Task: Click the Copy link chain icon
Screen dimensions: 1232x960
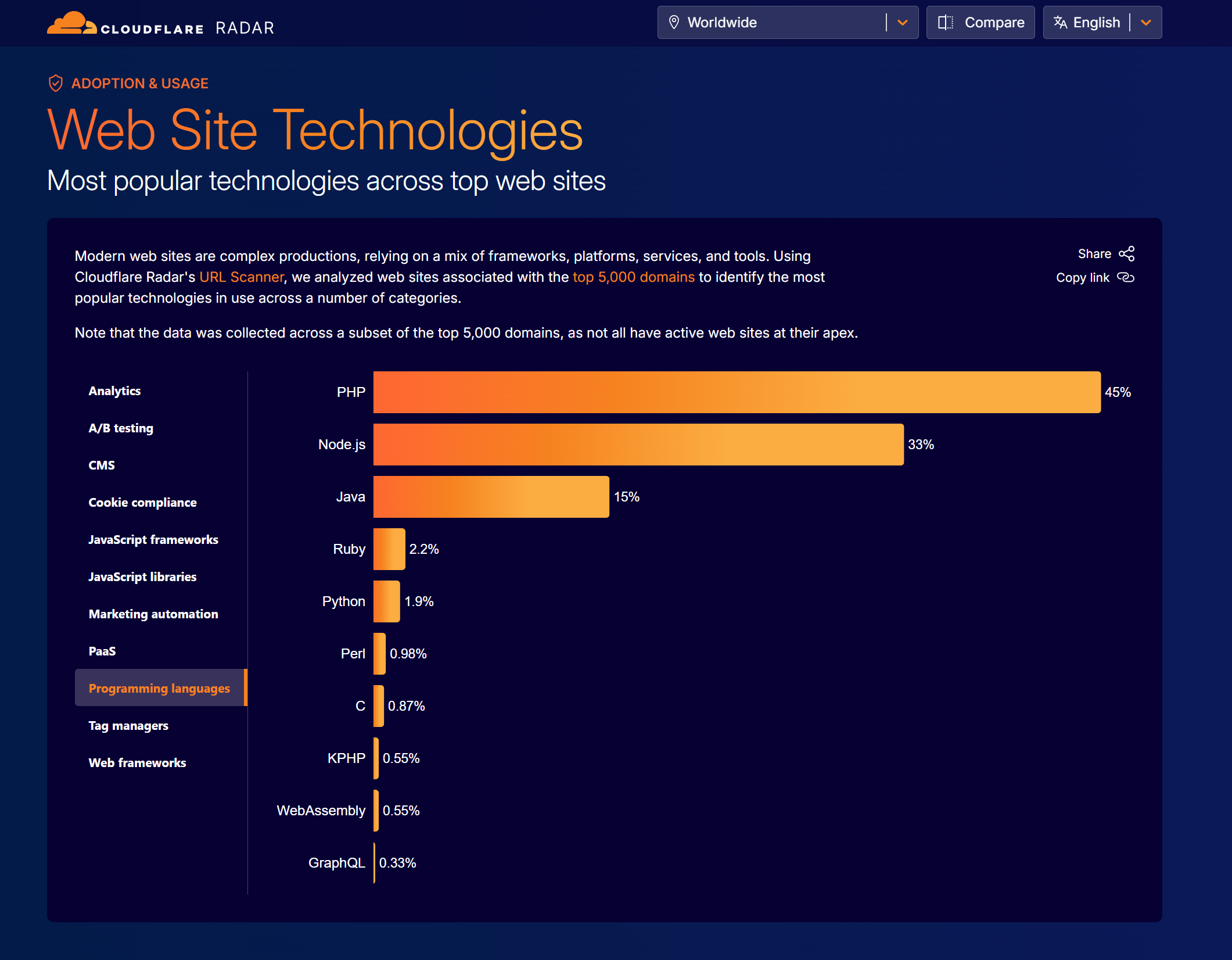Action: pos(1125,278)
